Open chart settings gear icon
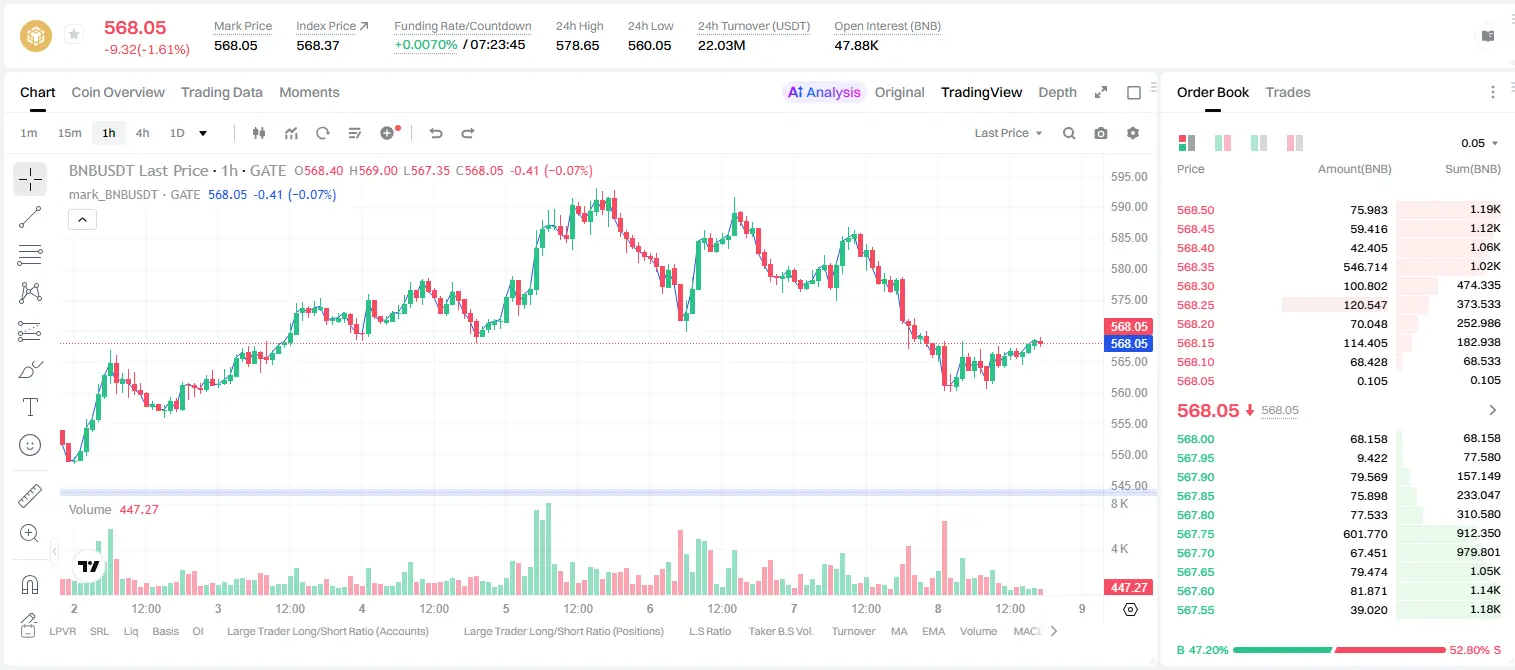 1133,133
